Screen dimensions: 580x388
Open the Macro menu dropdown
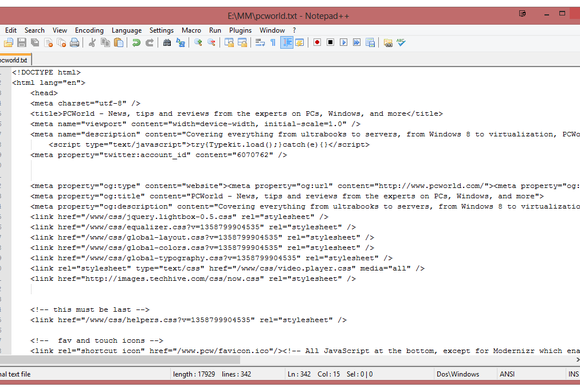[x=191, y=30]
